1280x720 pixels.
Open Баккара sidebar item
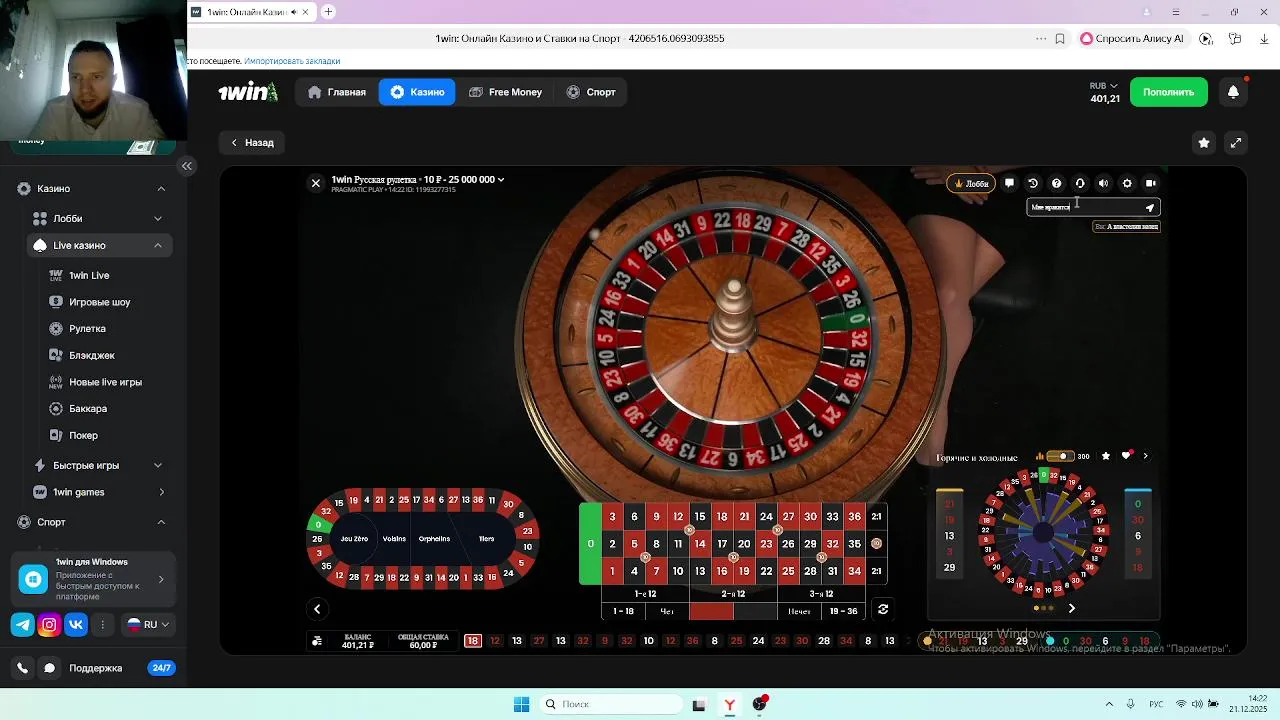(x=88, y=409)
